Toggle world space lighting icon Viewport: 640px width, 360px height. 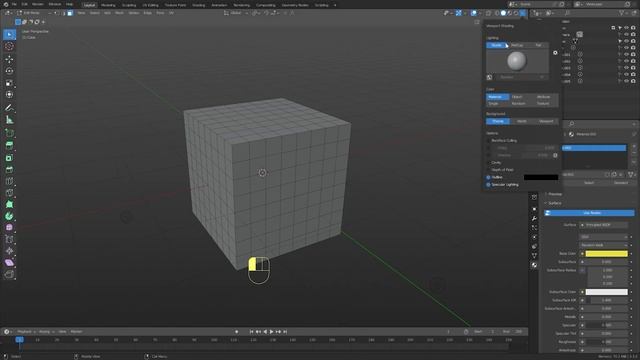pyautogui.click(x=489, y=77)
